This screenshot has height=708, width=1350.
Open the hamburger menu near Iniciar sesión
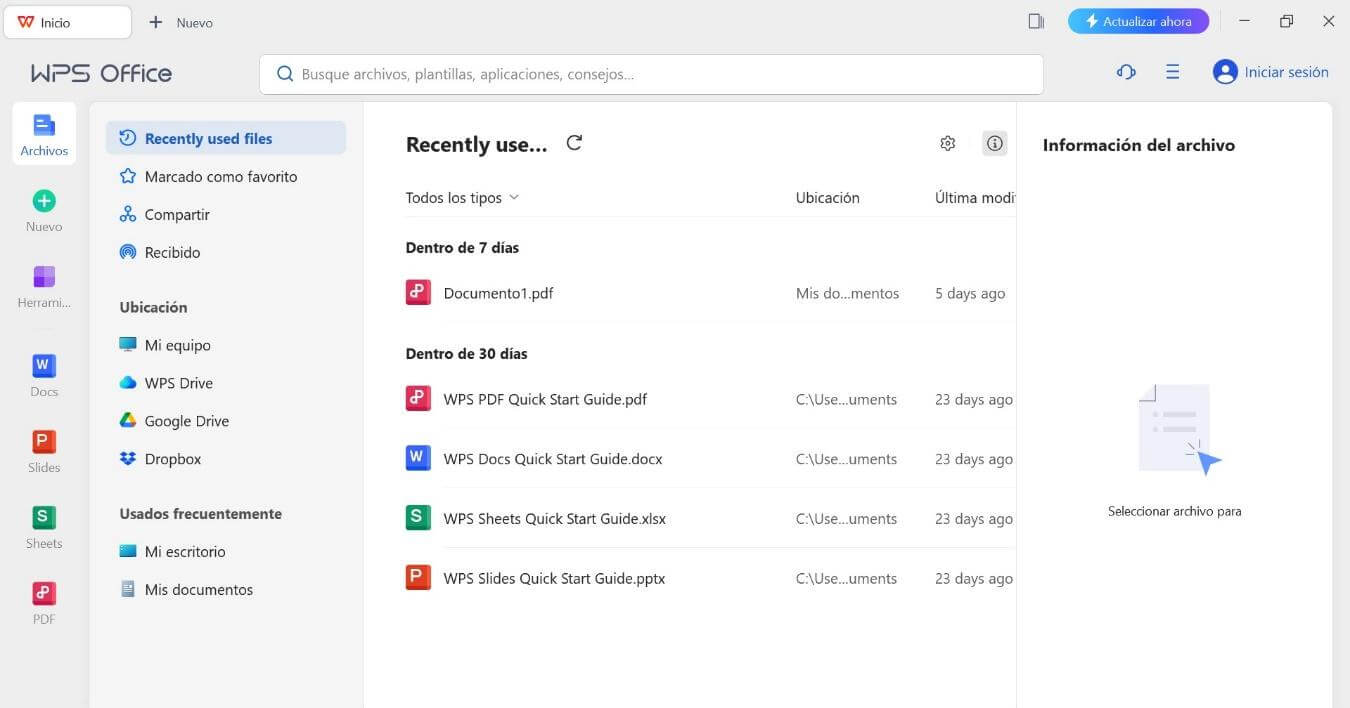1172,71
